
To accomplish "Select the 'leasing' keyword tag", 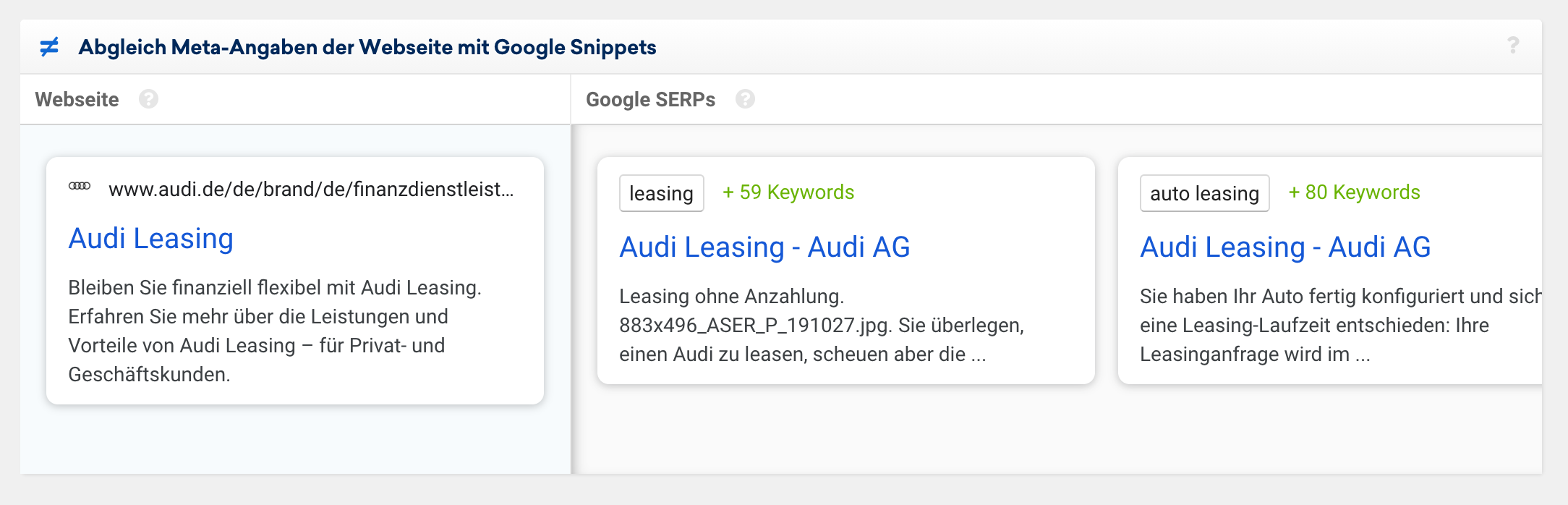I will click(661, 193).
